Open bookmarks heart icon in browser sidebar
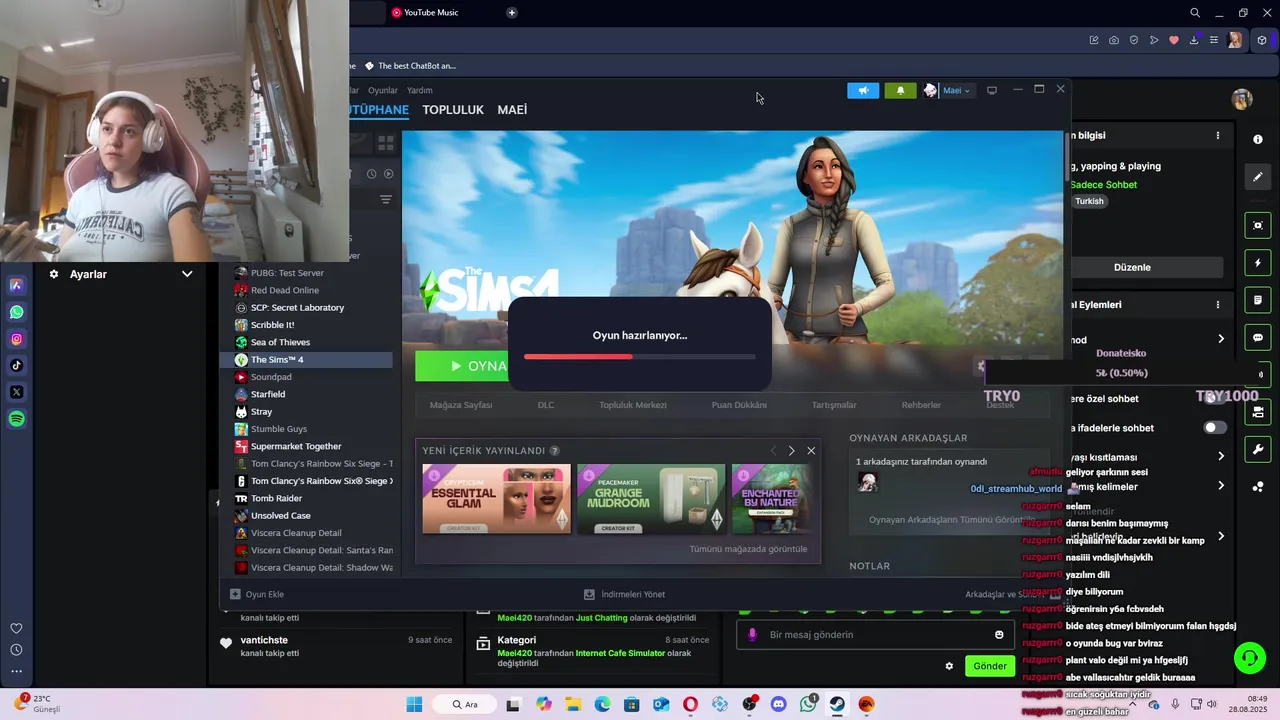This screenshot has height=720, width=1280. click(x=16, y=628)
